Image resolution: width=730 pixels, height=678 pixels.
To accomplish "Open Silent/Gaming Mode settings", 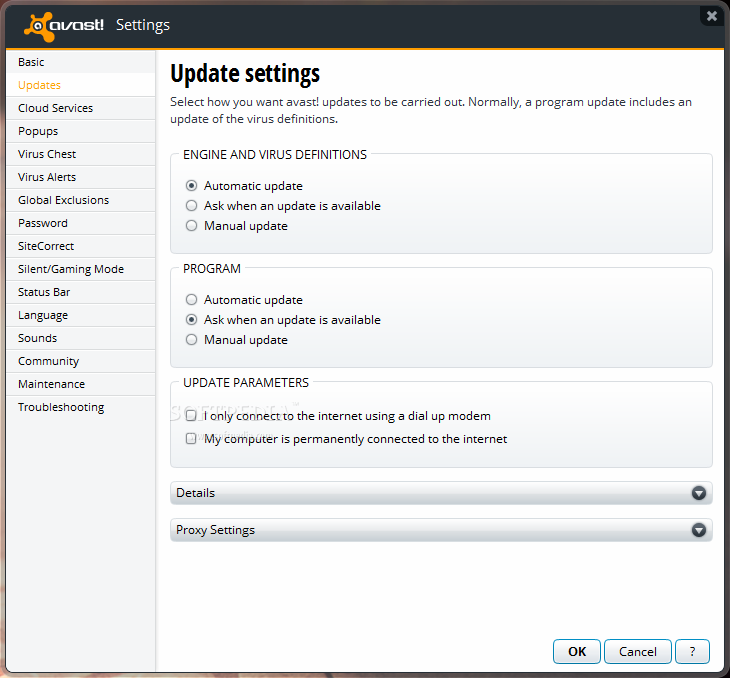I will coord(81,269).
